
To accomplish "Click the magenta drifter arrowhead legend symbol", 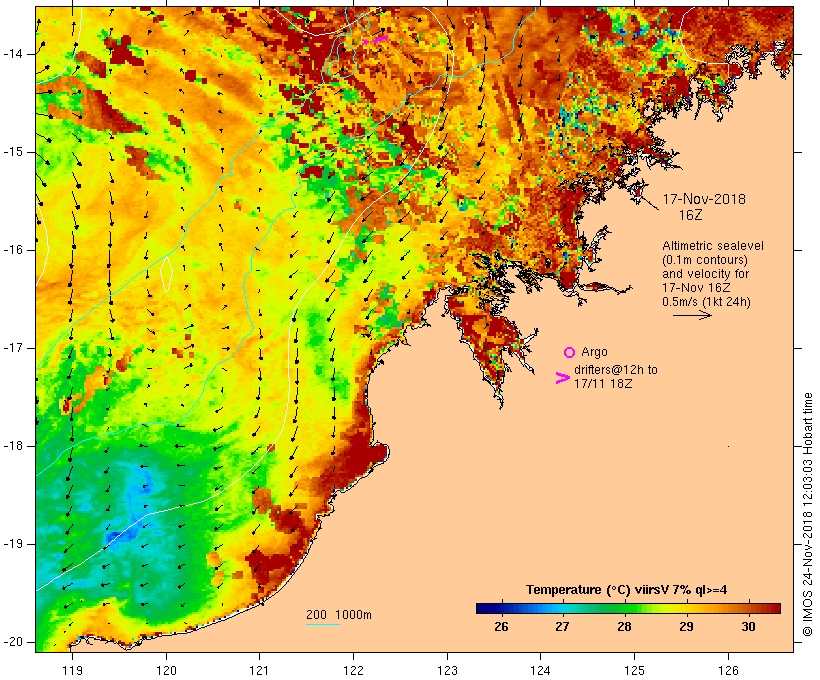I will point(562,378).
